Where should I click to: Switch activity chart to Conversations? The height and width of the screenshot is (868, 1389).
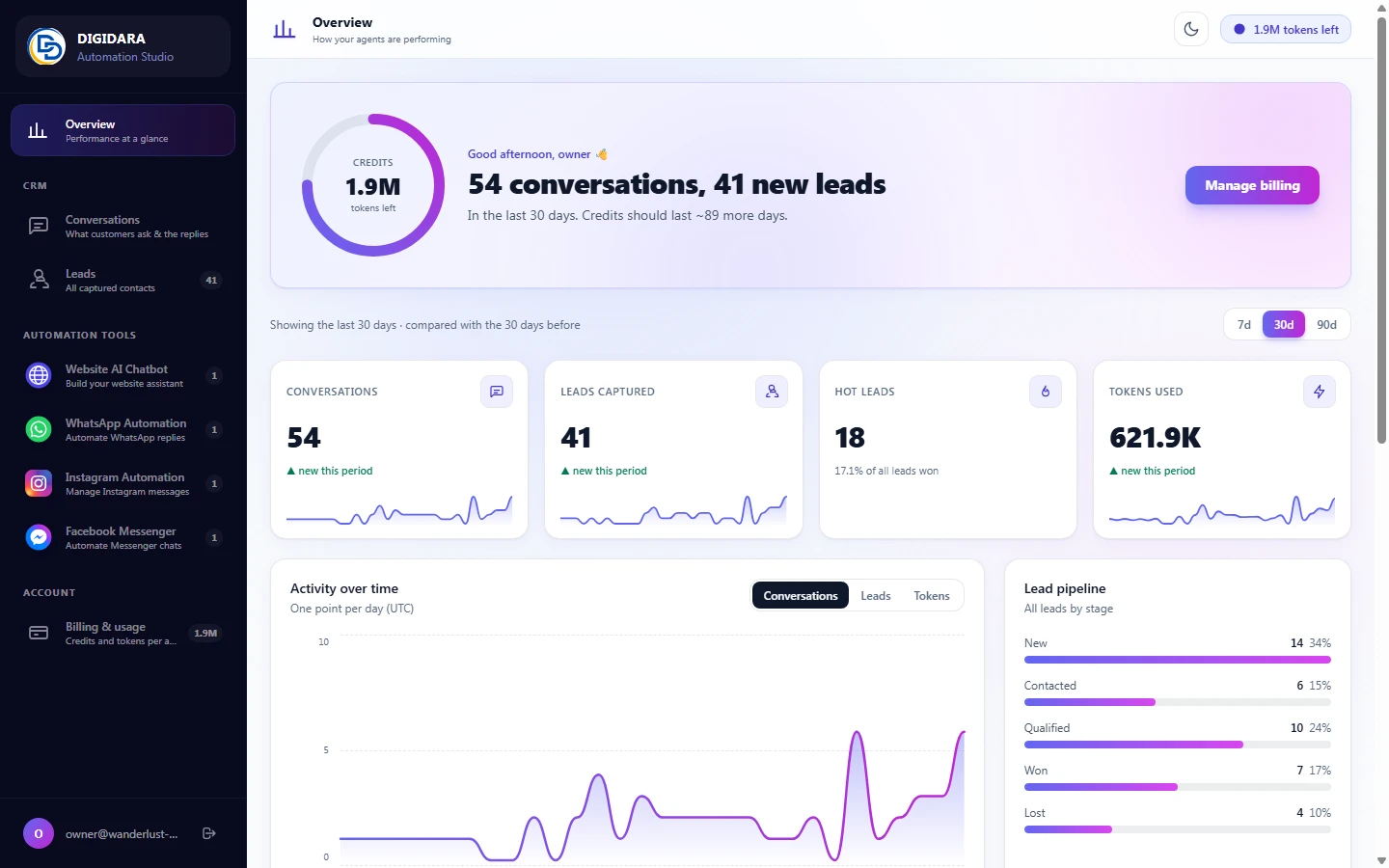pyautogui.click(x=801, y=596)
